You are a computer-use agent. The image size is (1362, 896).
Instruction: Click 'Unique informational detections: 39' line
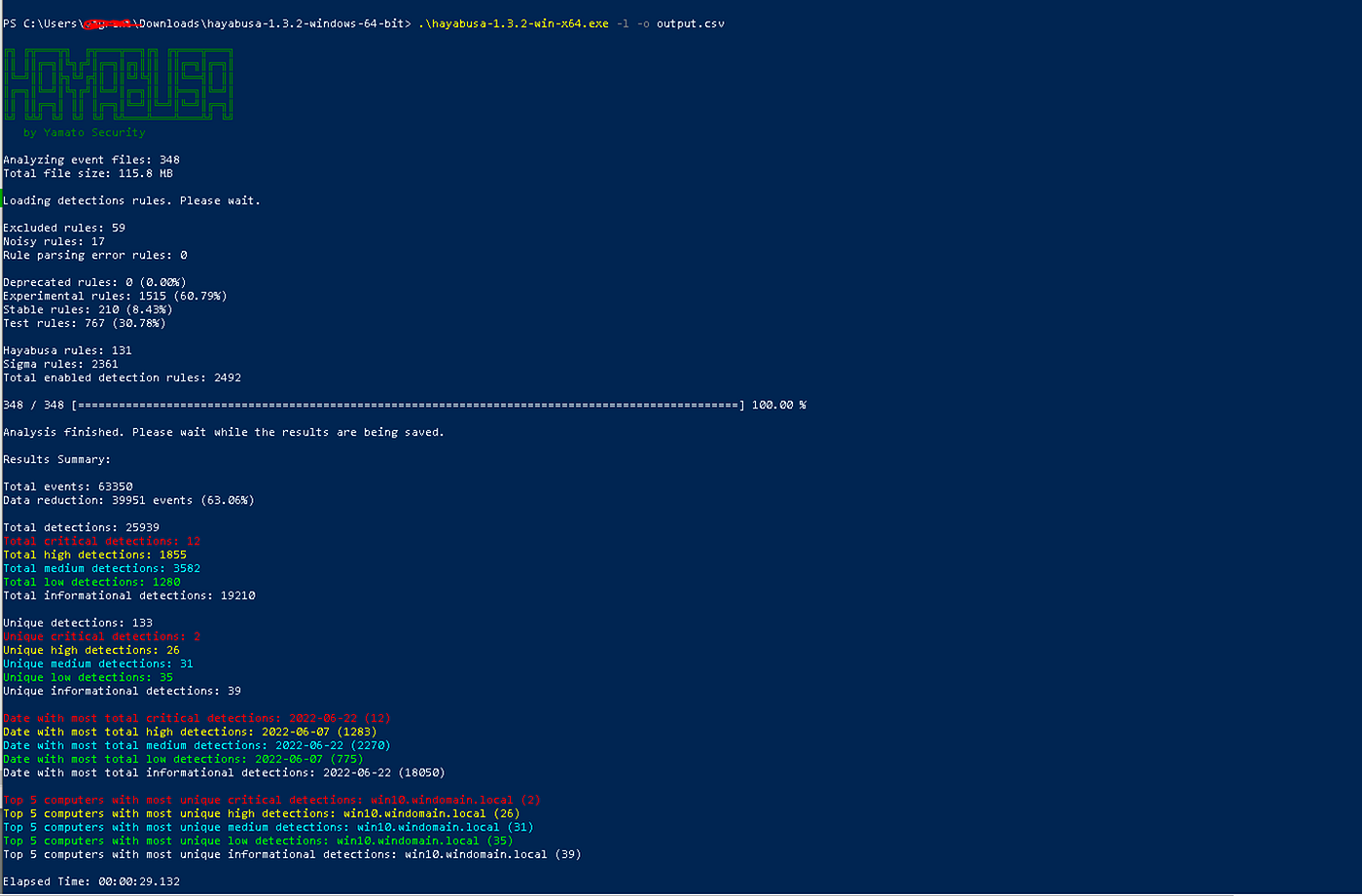point(122,691)
